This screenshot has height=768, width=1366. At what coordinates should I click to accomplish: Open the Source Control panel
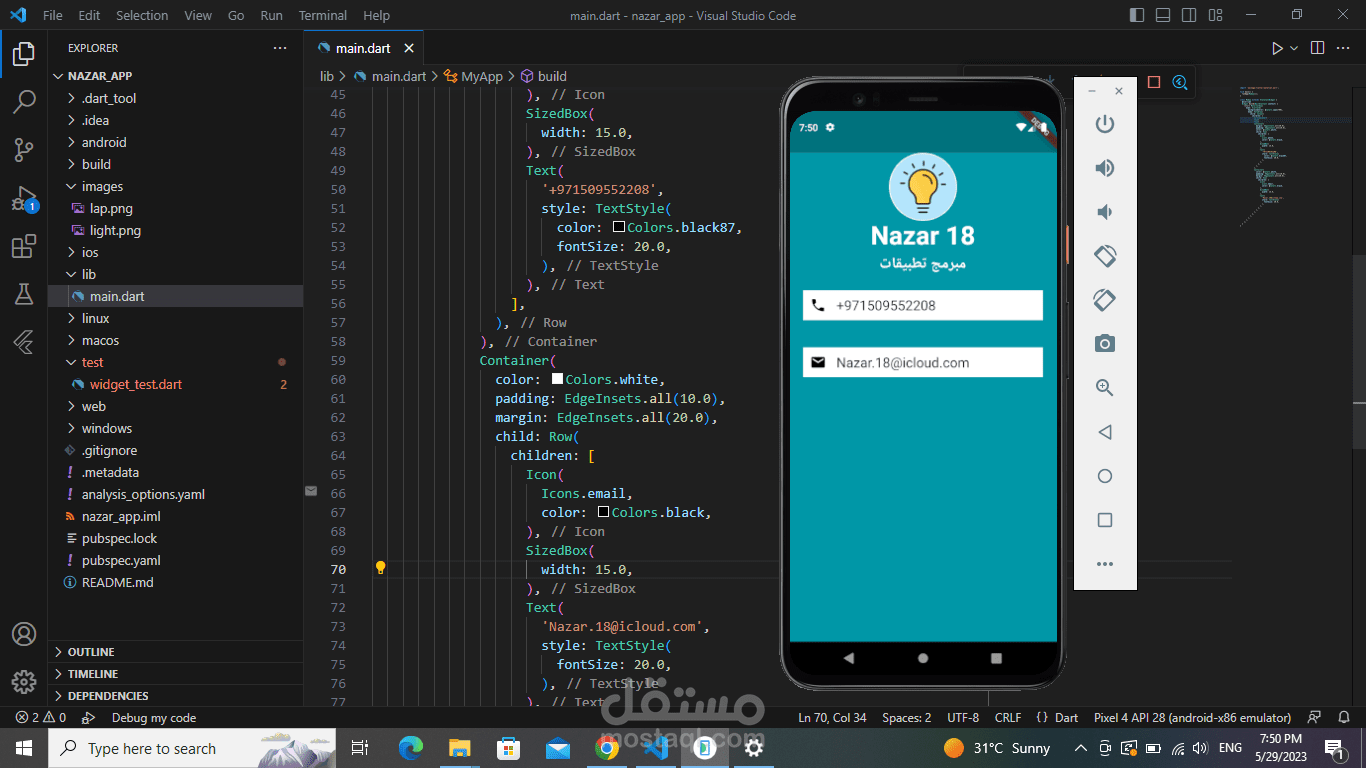[x=24, y=149]
